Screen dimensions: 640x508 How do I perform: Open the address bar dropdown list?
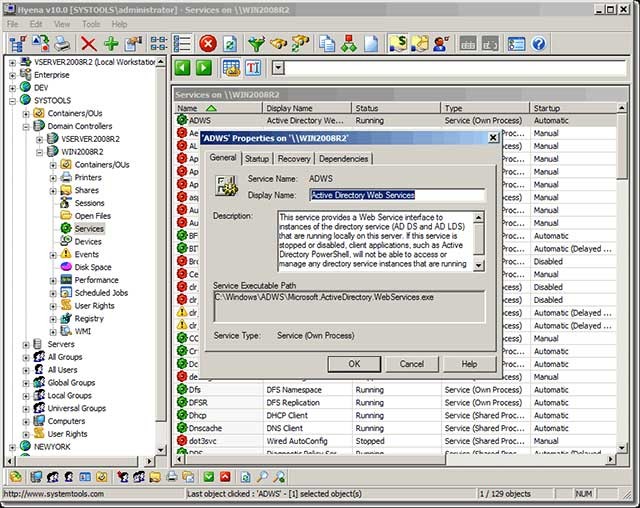pyautogui.click(x=277, y=68)
